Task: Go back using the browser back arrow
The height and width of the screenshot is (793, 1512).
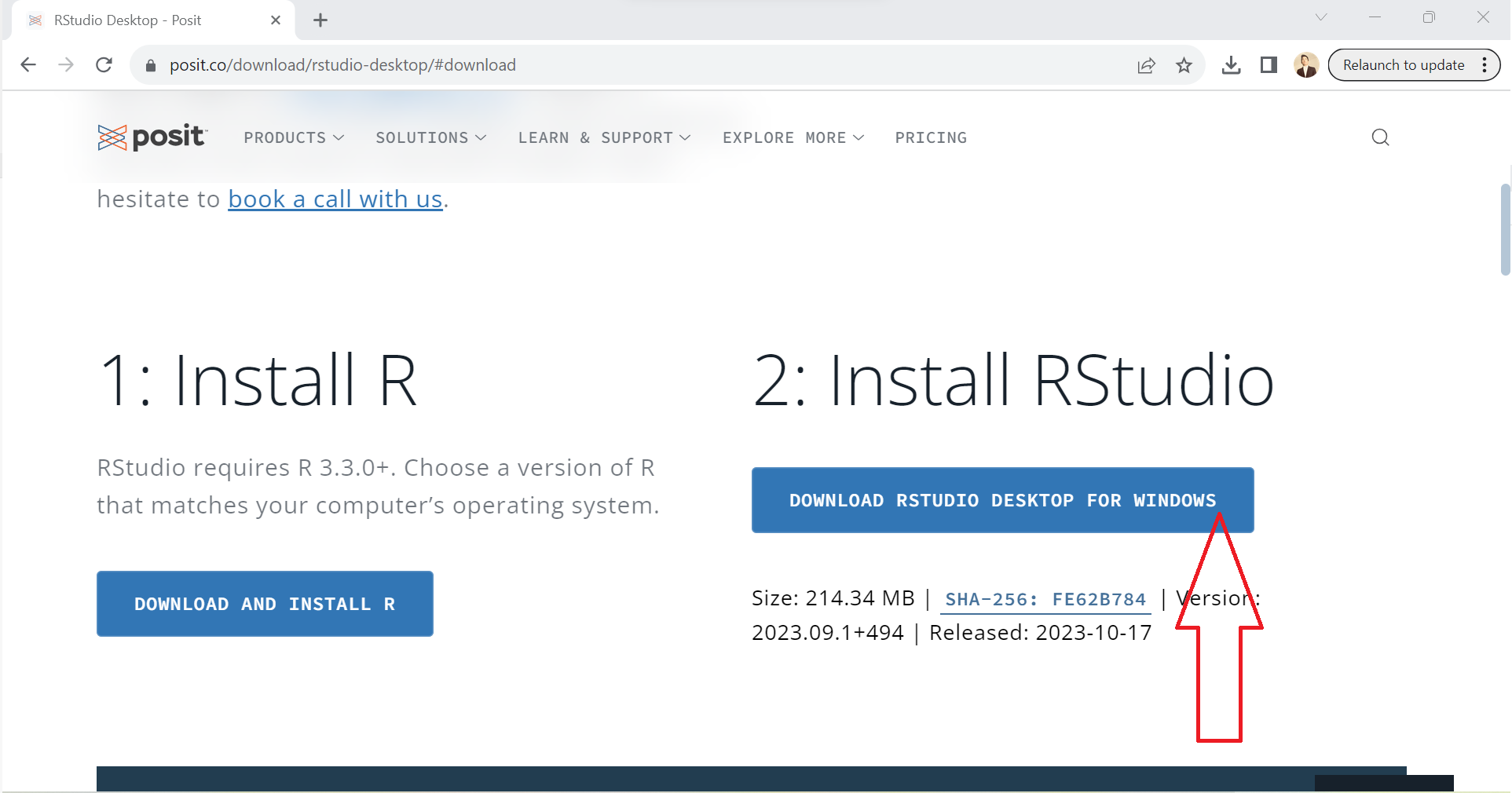Action: tap(28, 65)
